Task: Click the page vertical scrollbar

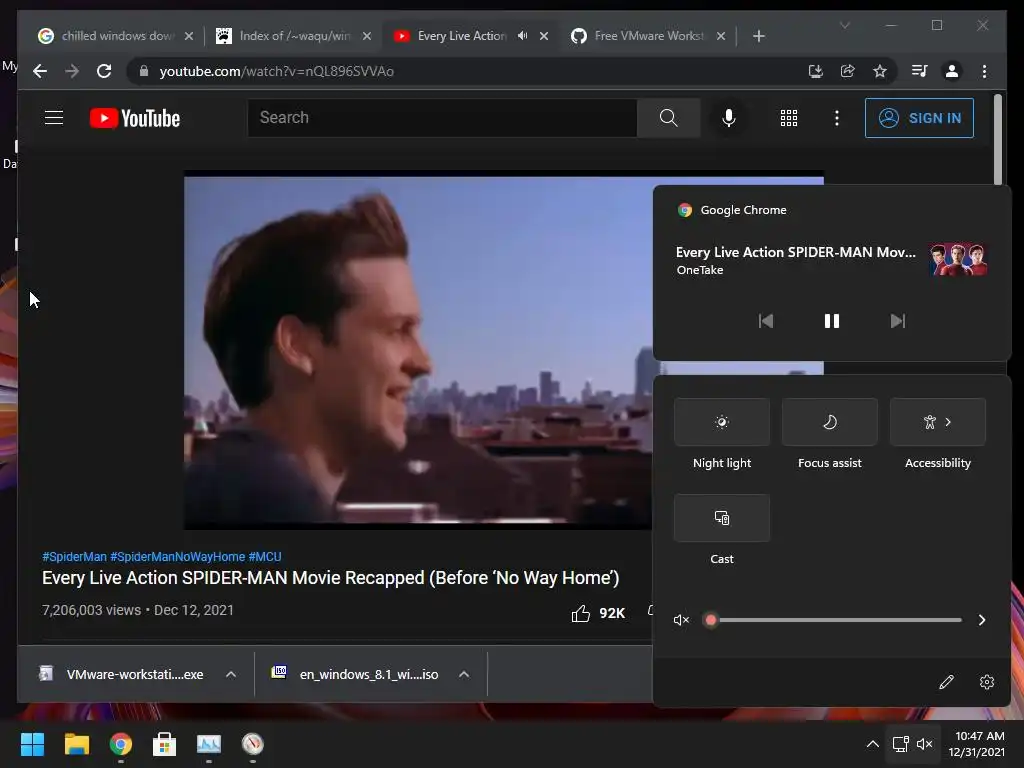Action: coord(997,138)
